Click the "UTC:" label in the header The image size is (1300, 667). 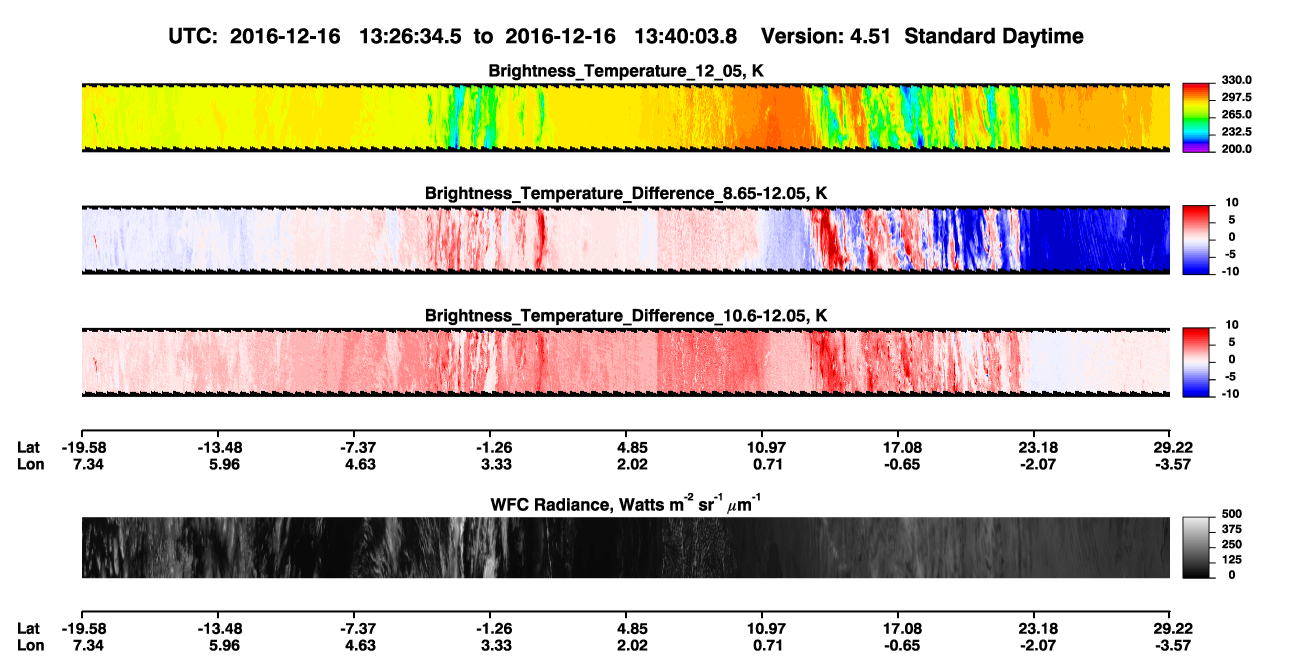tap(193, 37)
